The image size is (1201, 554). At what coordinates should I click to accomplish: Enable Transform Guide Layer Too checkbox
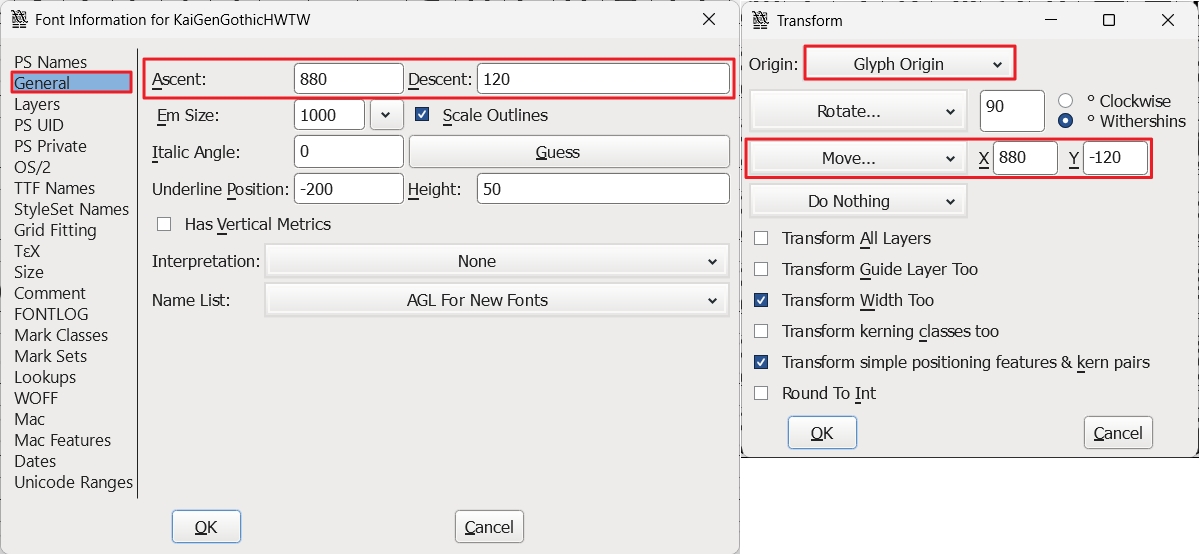[761, 269]
